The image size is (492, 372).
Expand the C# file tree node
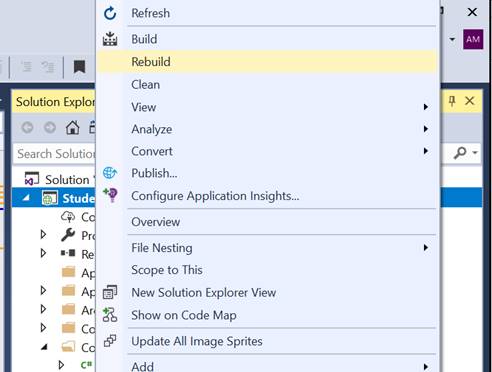click(x=61, y=365)
